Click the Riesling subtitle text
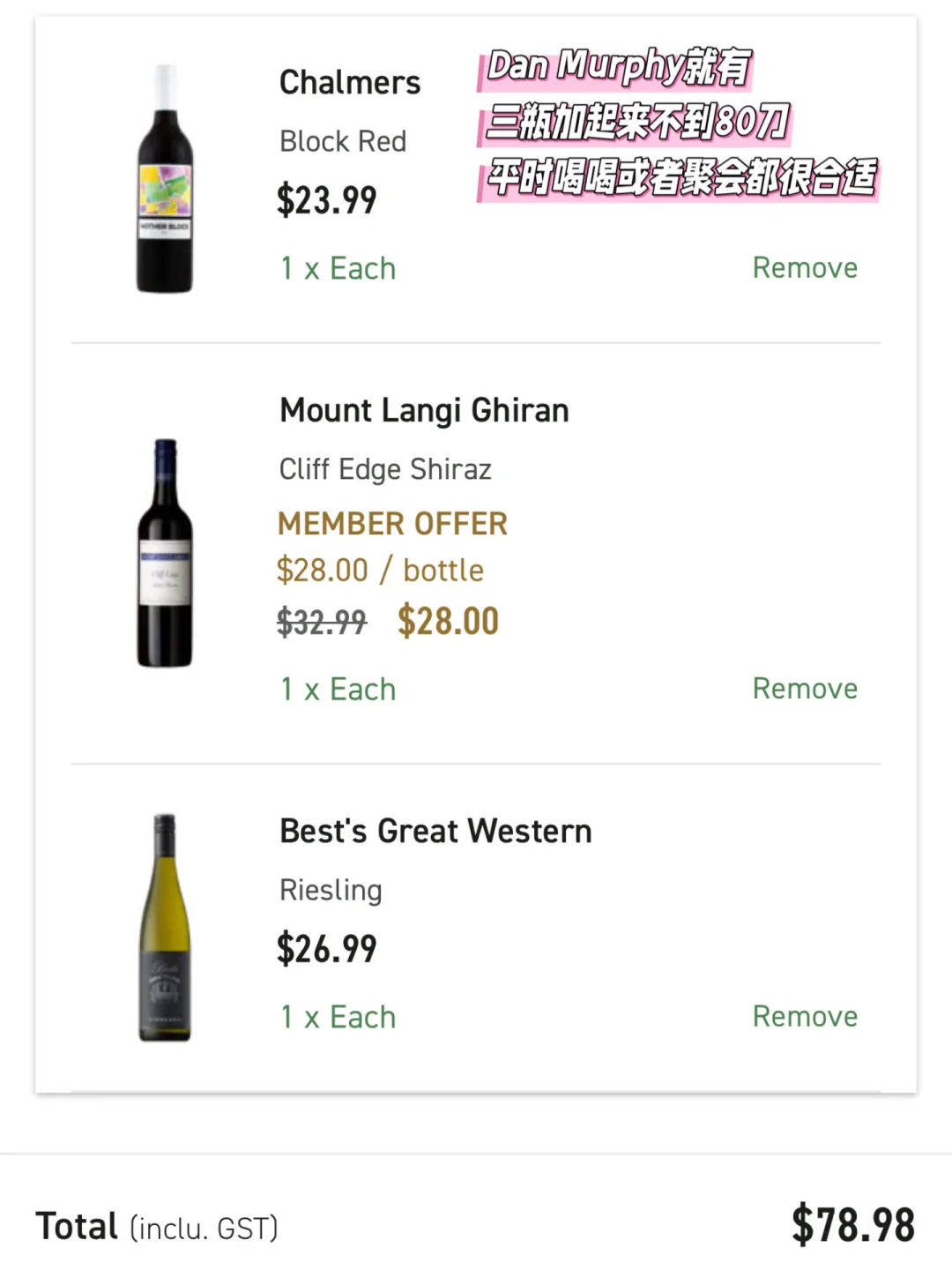Image resolution: width=952 pixels, height=1270 pixels. [x=331, y=890]
